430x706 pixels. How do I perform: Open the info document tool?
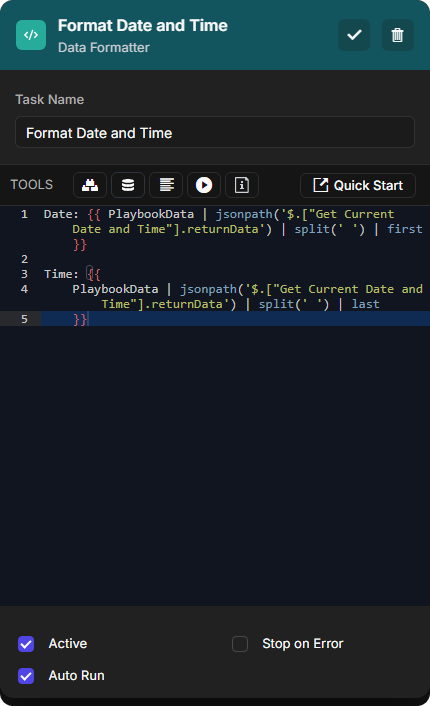point(242,185)
